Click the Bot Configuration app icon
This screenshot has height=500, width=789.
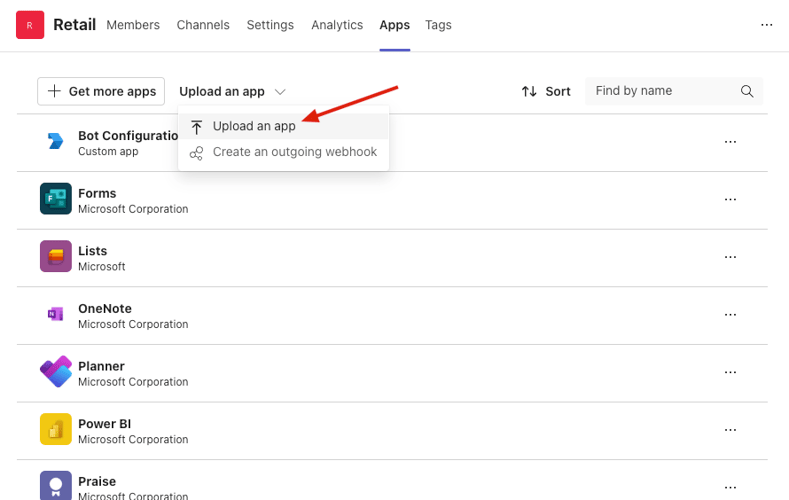(55, 142)
